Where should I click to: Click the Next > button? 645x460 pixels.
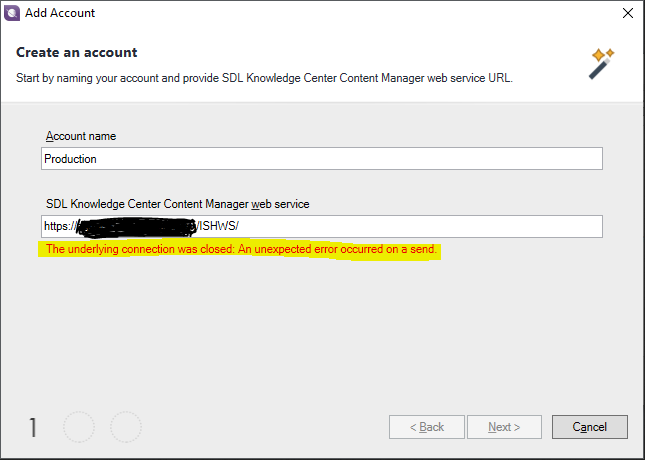504,427
